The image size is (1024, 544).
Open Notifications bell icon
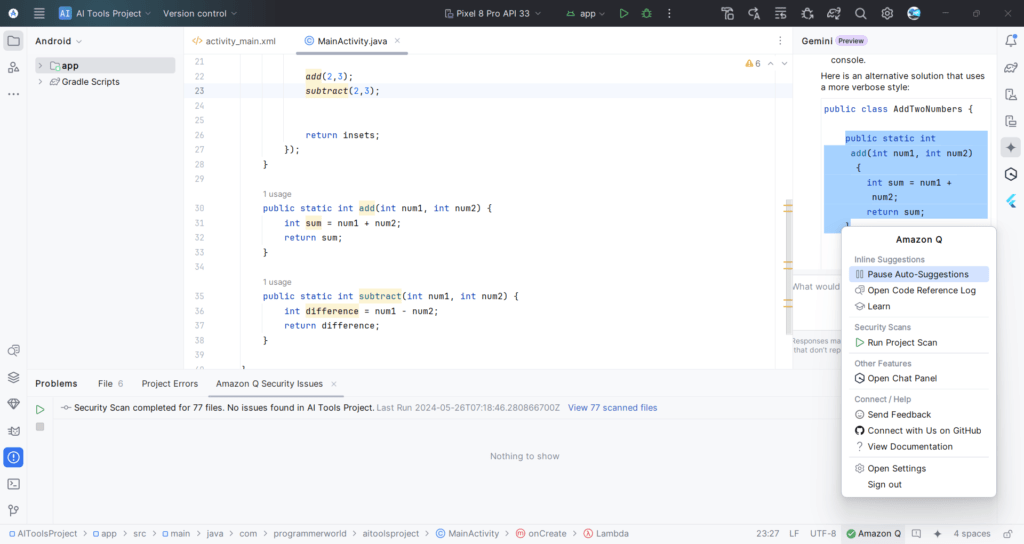pyautogui.click(x=1011, y=40)
